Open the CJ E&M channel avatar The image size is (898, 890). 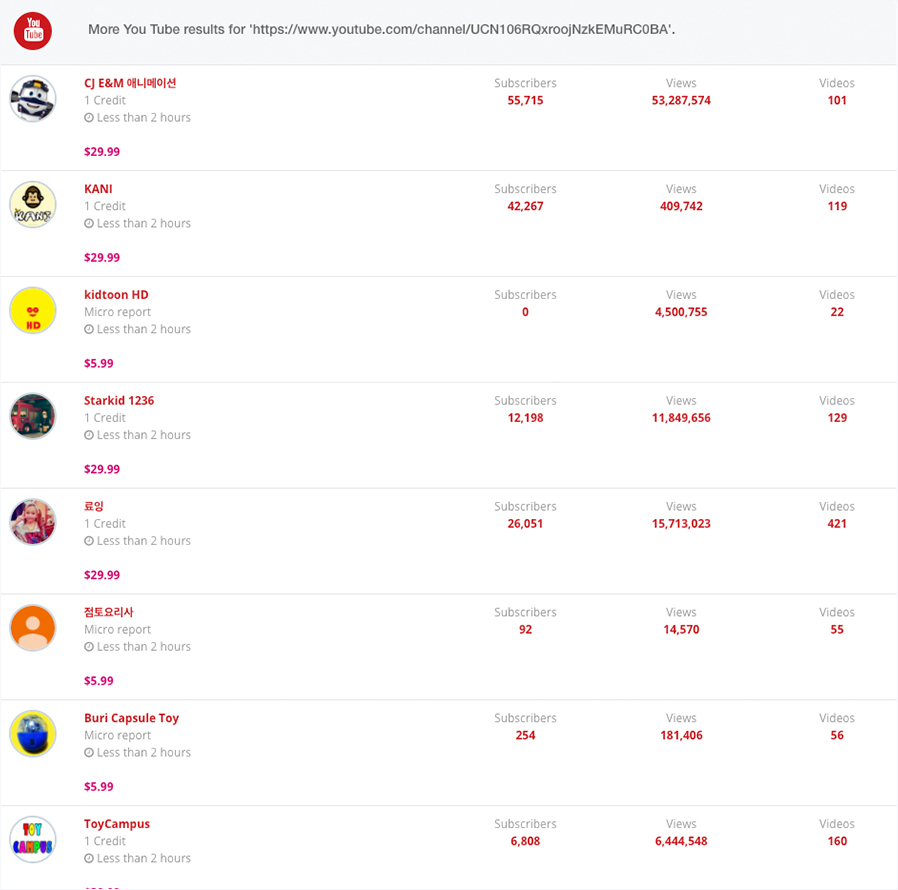pos(33,99)
